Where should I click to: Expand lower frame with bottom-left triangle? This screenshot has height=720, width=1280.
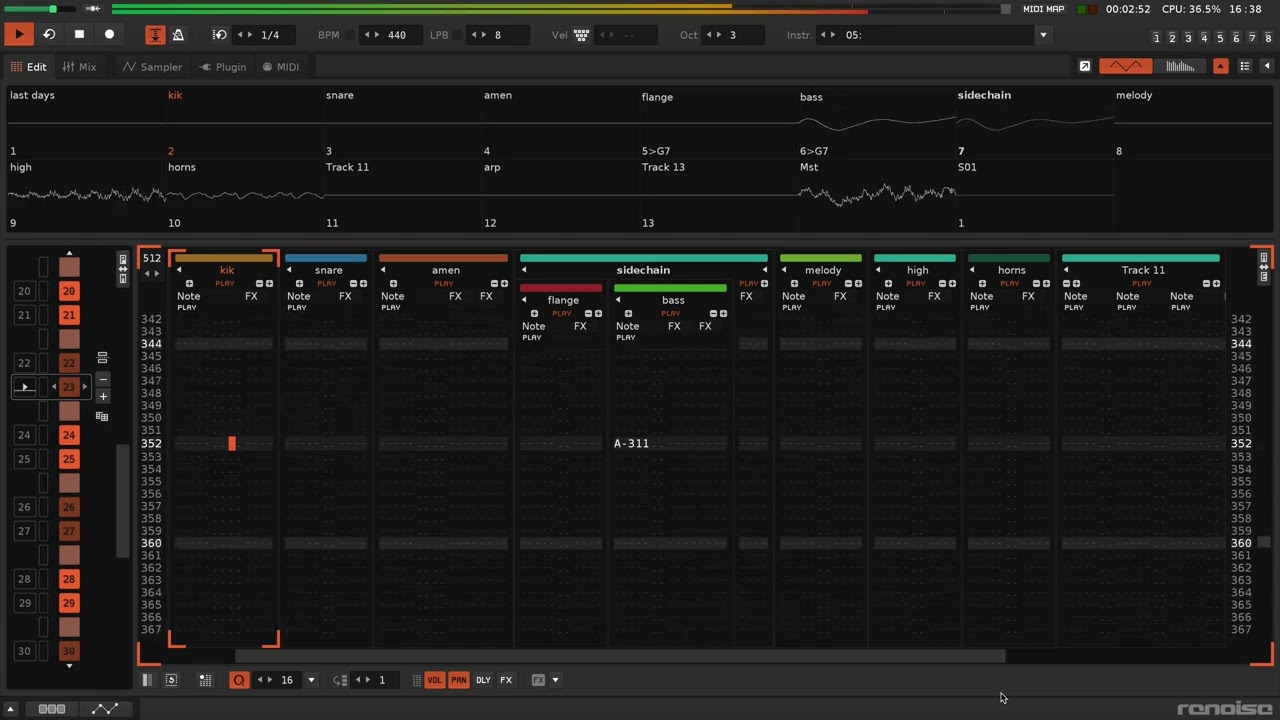[x=11, y=709]
